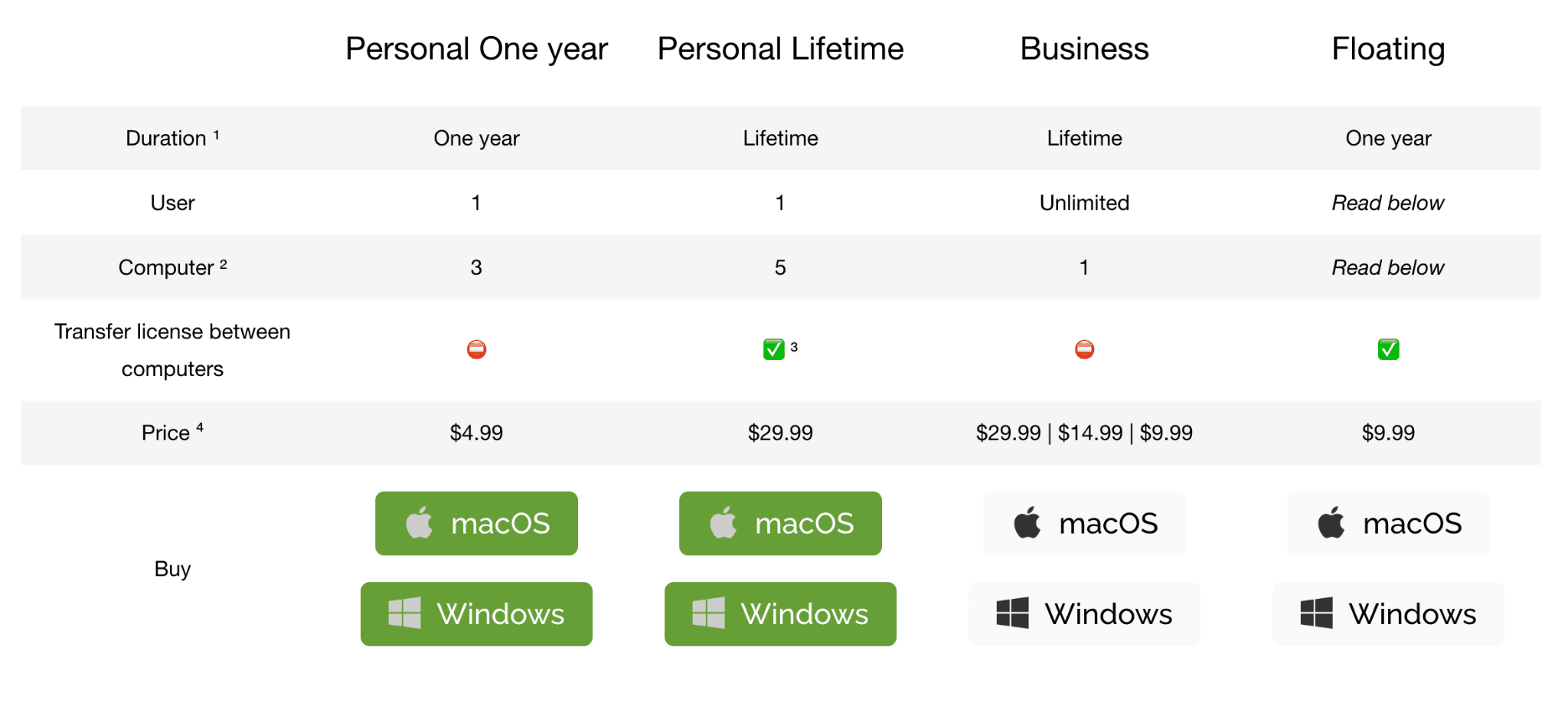Click the no-entry icon in Business transfer row
This screenshot has height=716, width=1568.
1084,349
